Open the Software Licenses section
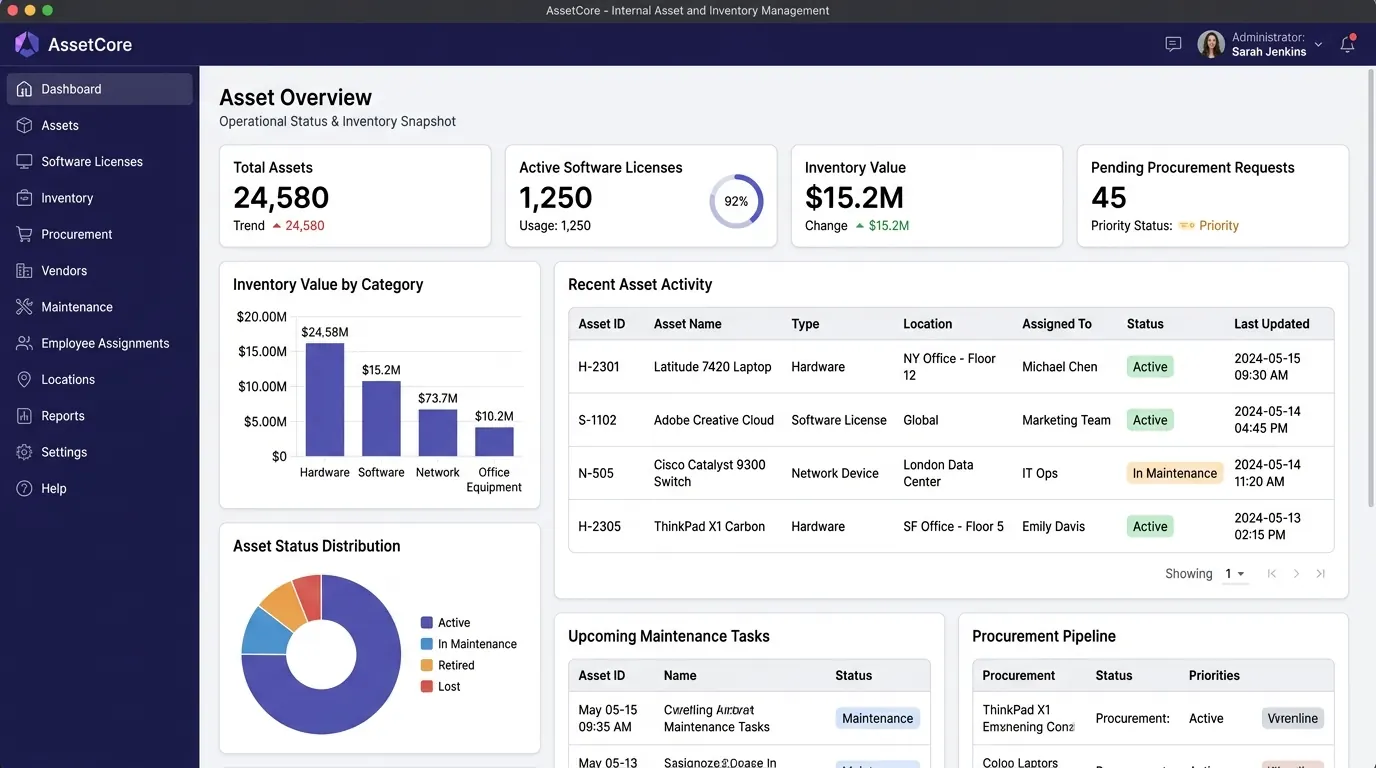1376x768 pixels. (92, 161)
